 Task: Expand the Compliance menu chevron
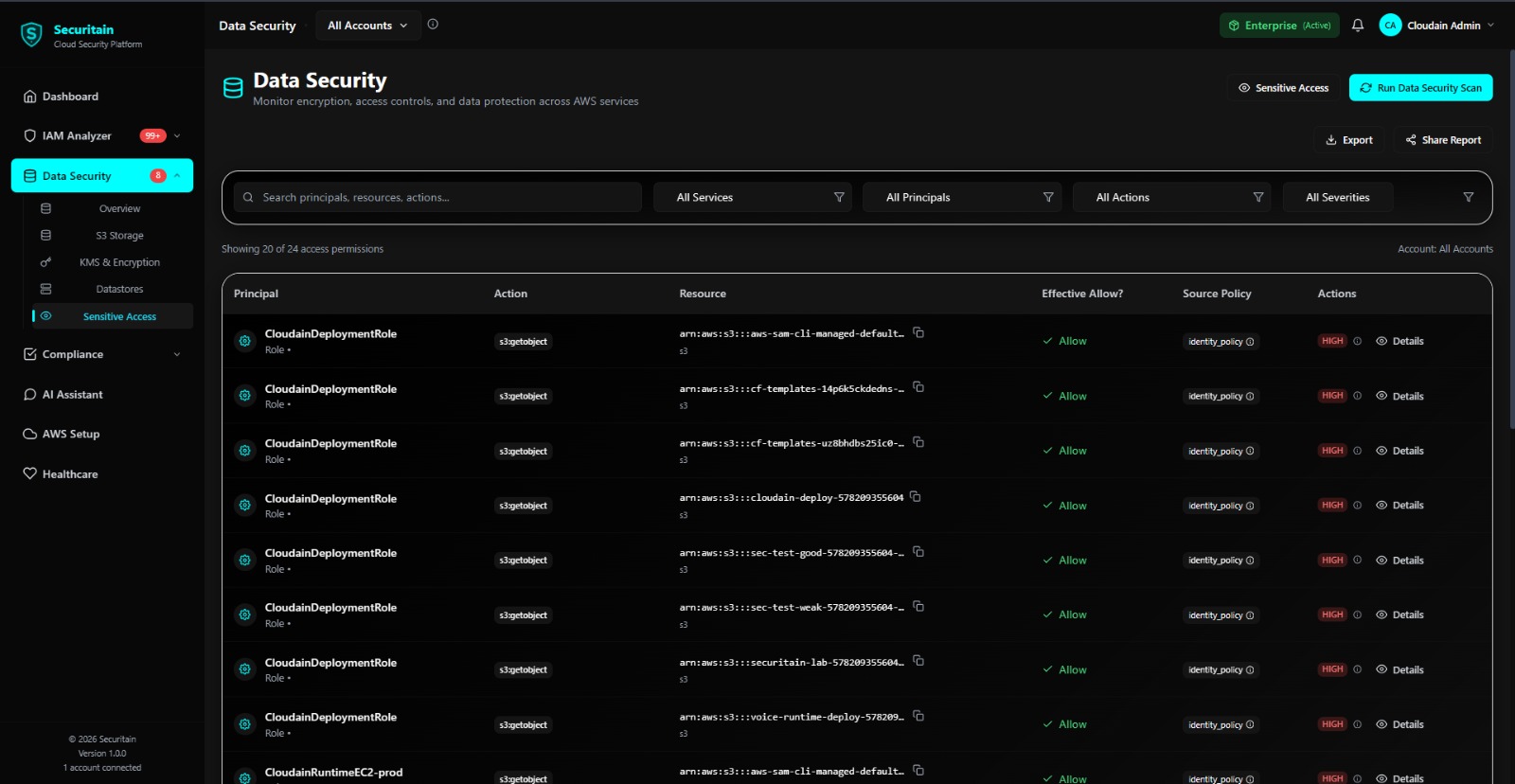coord(177,354)
